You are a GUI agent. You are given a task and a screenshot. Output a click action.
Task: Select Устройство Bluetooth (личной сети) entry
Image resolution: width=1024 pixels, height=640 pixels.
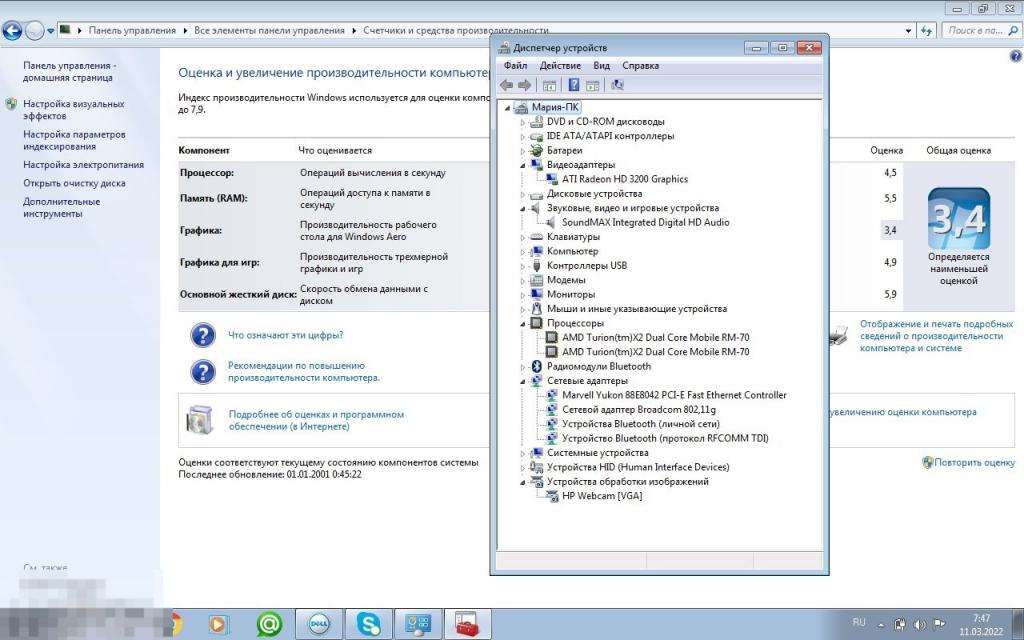pos(641,424)
